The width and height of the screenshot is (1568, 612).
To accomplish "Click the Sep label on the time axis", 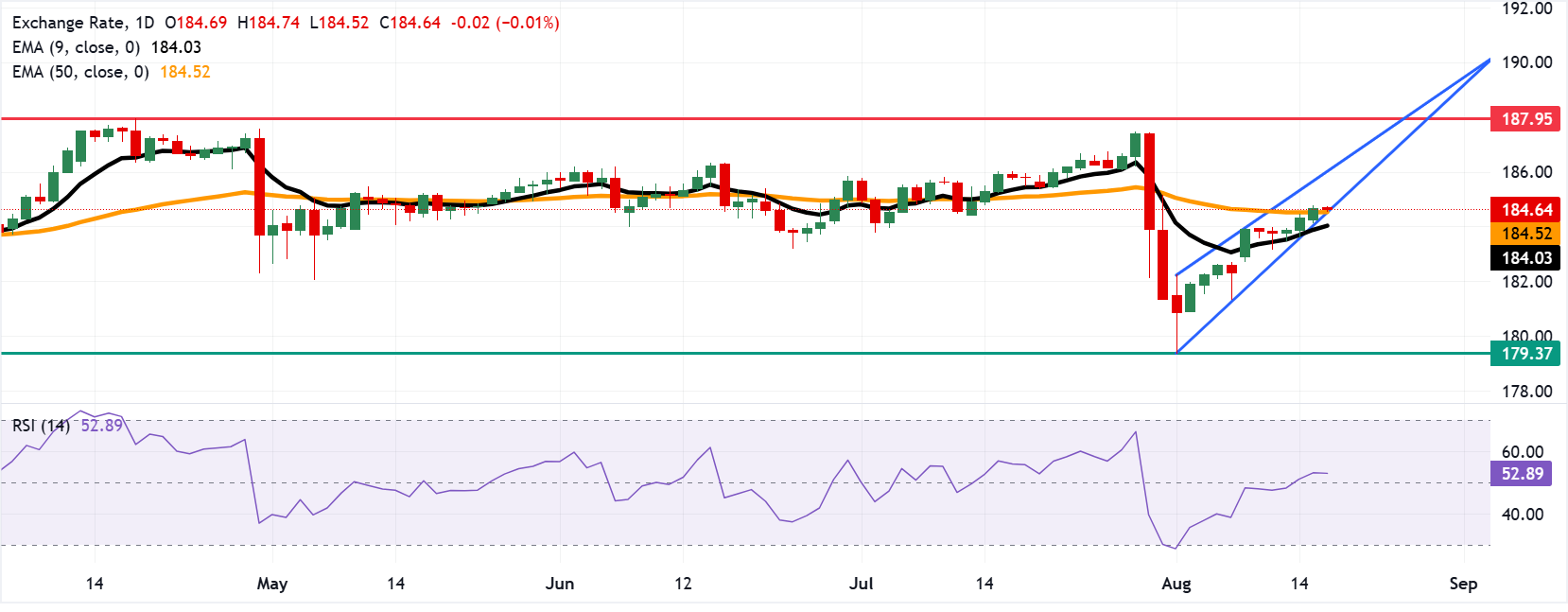I will (x=1463, y=584).
